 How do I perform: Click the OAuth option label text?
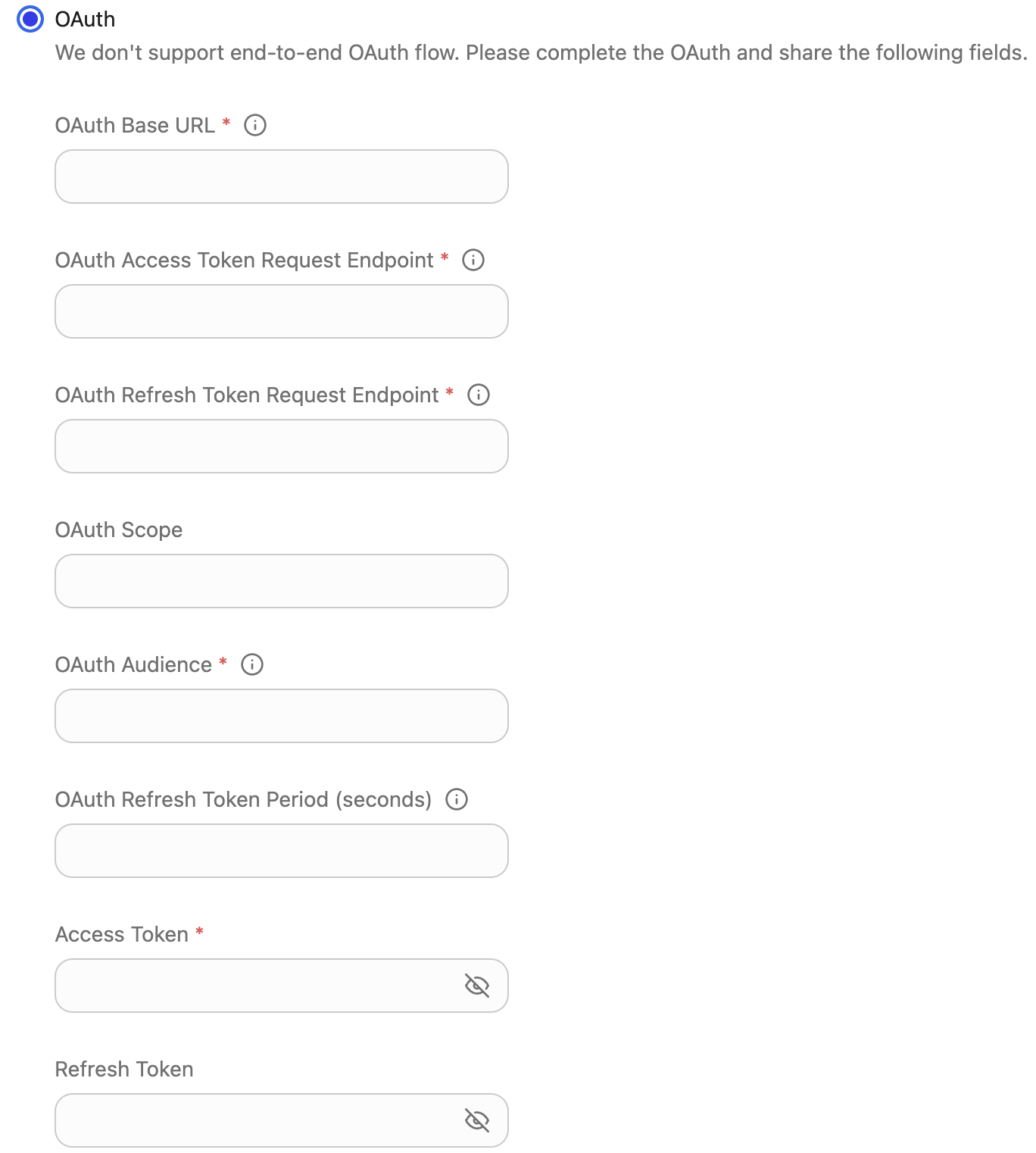(x=85, y=19)
